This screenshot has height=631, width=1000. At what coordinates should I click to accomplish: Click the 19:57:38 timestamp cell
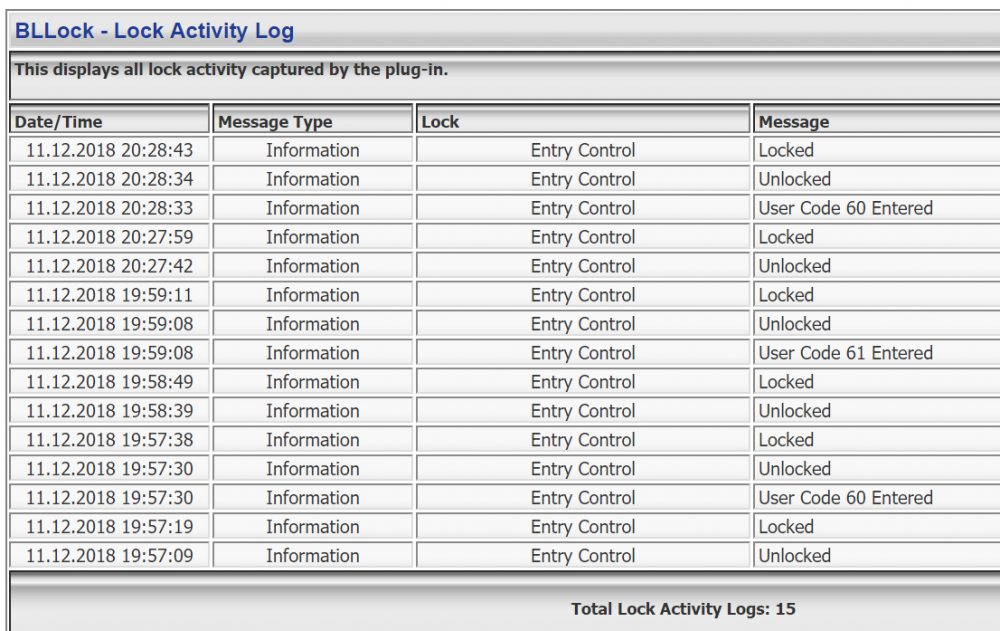pyautogui.click(x=110, y=441)
